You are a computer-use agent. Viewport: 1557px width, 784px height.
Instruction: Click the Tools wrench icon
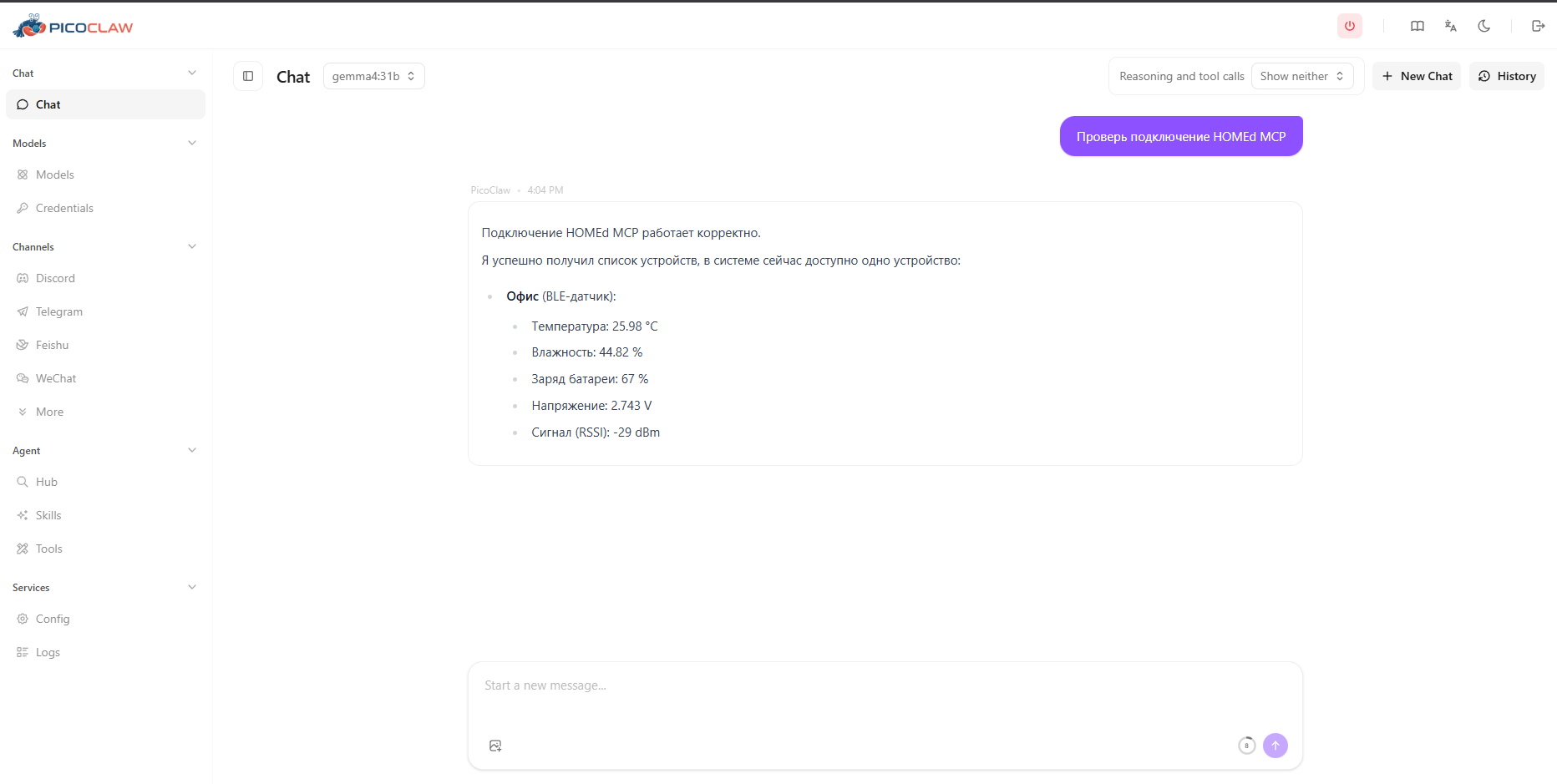pyautogui.click(x=23, y=549)
